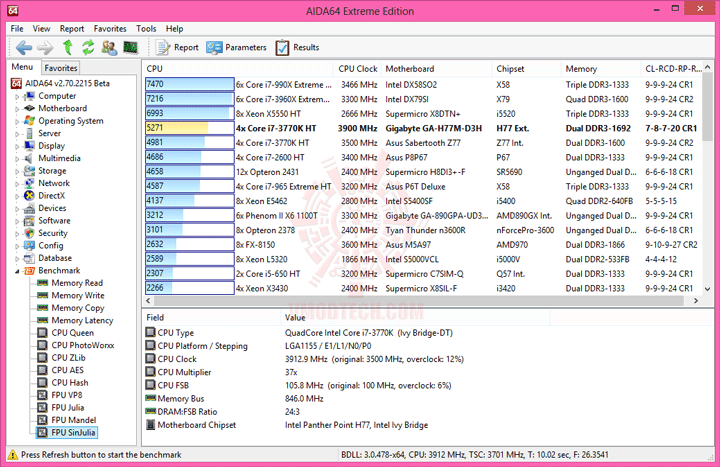Viewport: 720px width, 467px height.
Task: Sort by the Chipset column header
Action: (526, 69)
